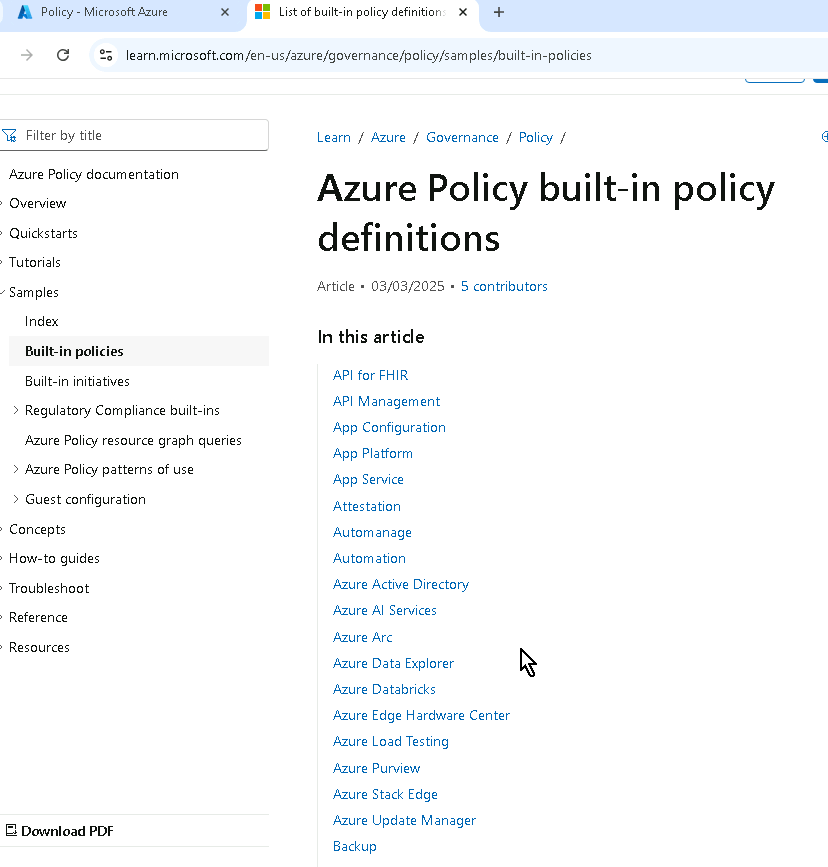Expand Guest configuration chevron
828x867 pixels.
[x=15, y=499]
